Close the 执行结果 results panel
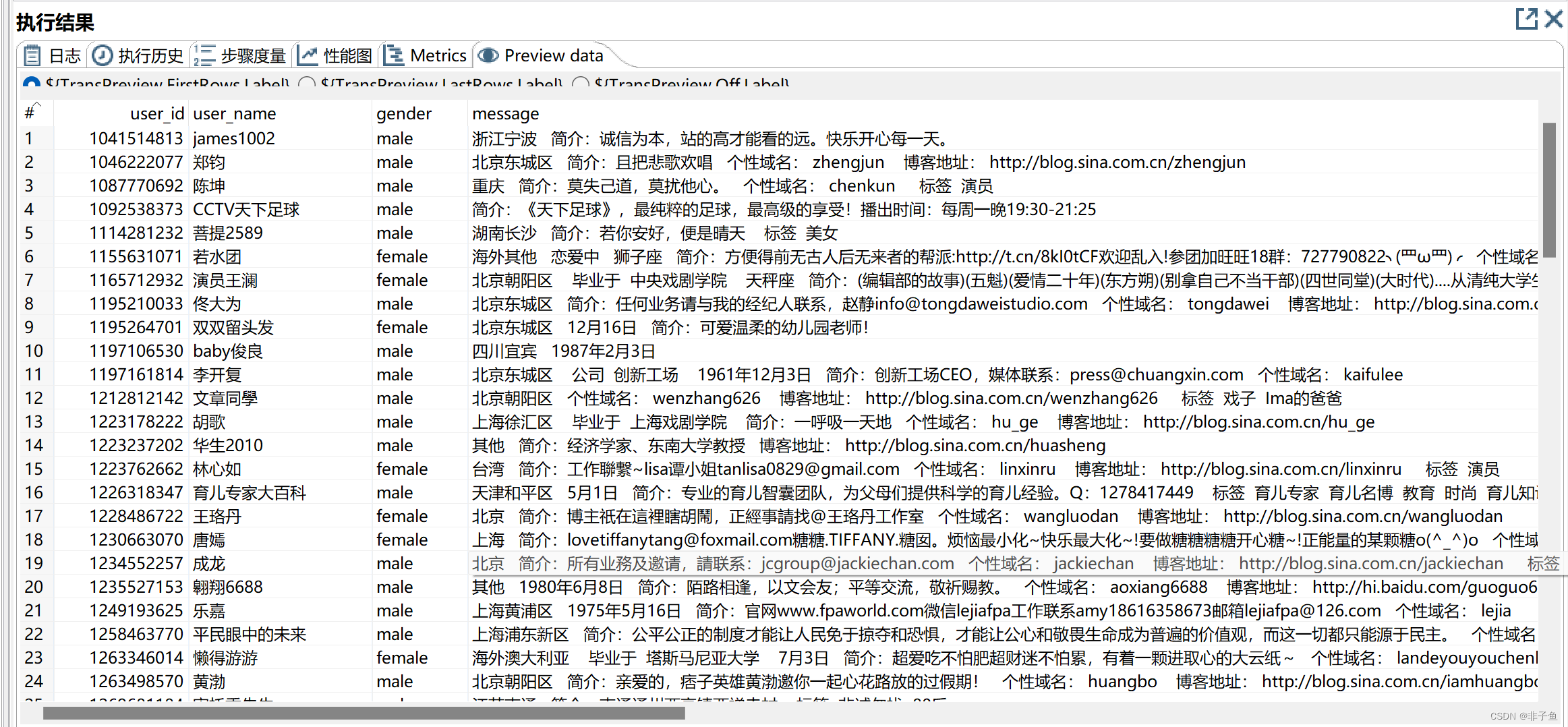Screen dimensions: 1568x727 [1554, 20]
